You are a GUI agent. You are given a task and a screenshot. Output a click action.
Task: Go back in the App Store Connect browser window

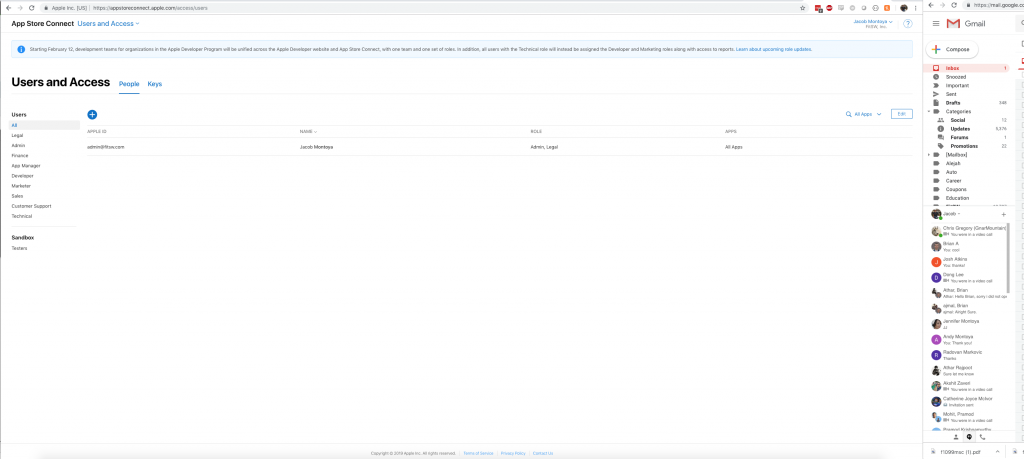coord(8,8)
